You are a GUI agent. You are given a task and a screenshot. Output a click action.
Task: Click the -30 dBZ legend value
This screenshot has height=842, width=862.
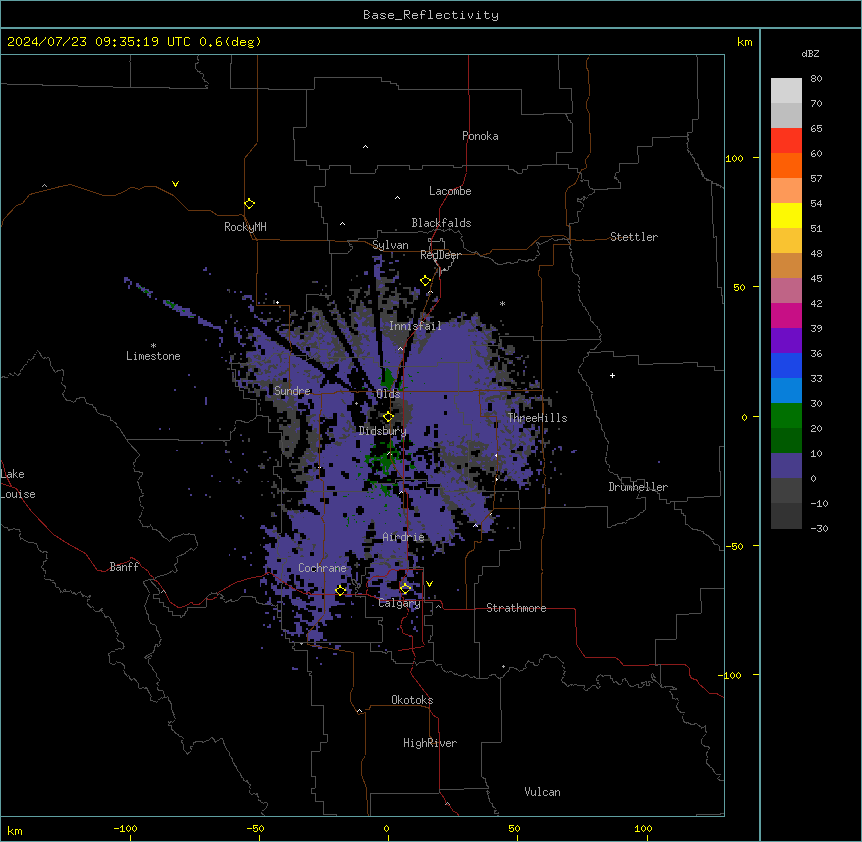819,528
